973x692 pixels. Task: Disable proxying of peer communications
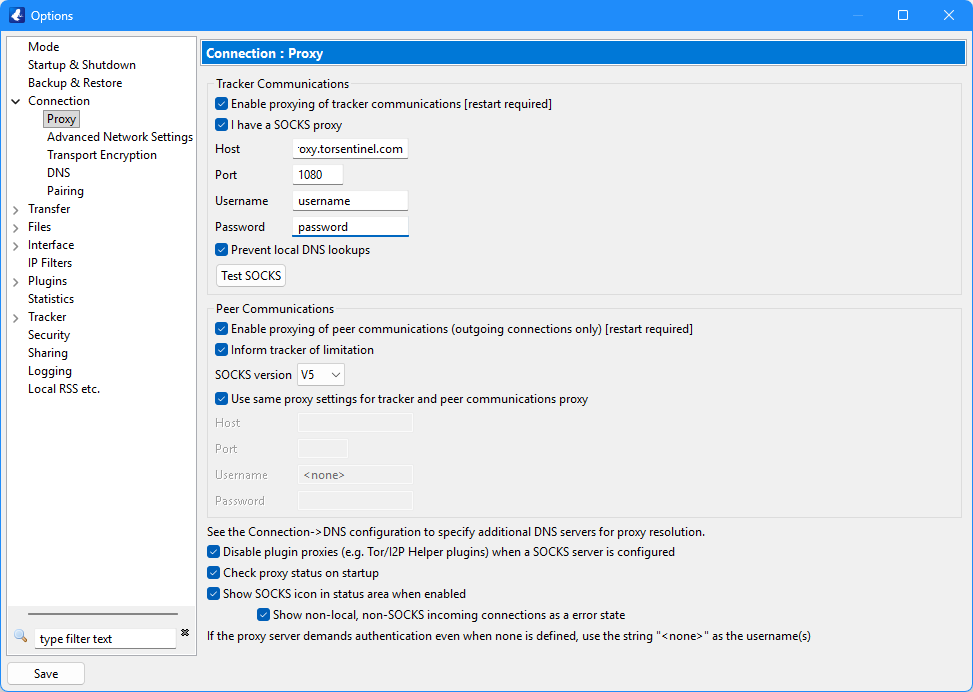[x=221, y=328]
